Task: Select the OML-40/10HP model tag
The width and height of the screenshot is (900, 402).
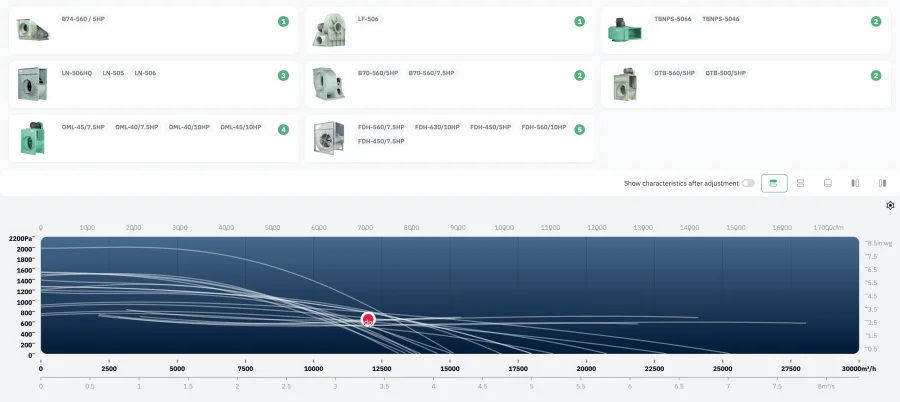Action: [x=189, y=127]
